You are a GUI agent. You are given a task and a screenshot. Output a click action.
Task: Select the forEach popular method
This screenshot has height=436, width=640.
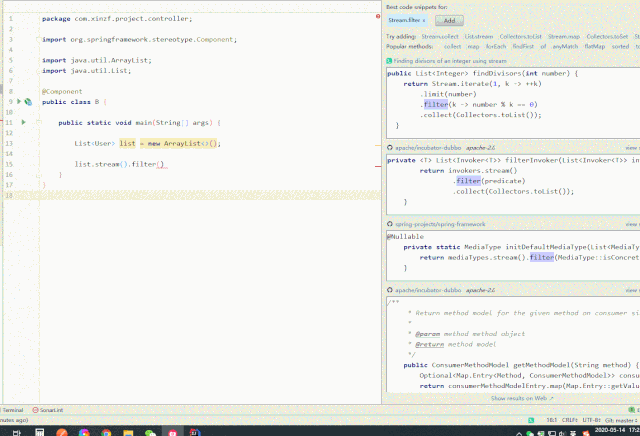tap(496, 46)
